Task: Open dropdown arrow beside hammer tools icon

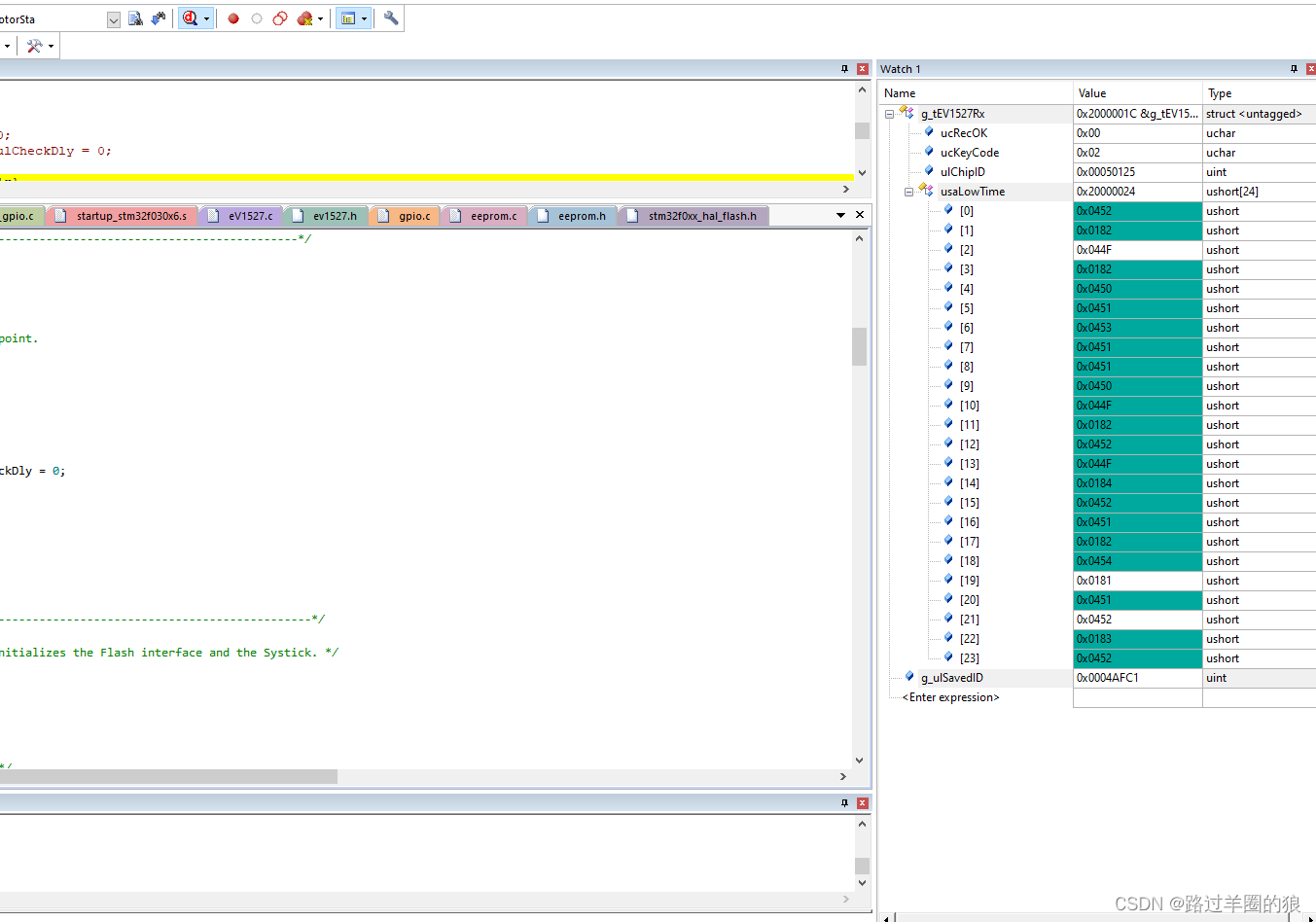Action: click(51, 46)
